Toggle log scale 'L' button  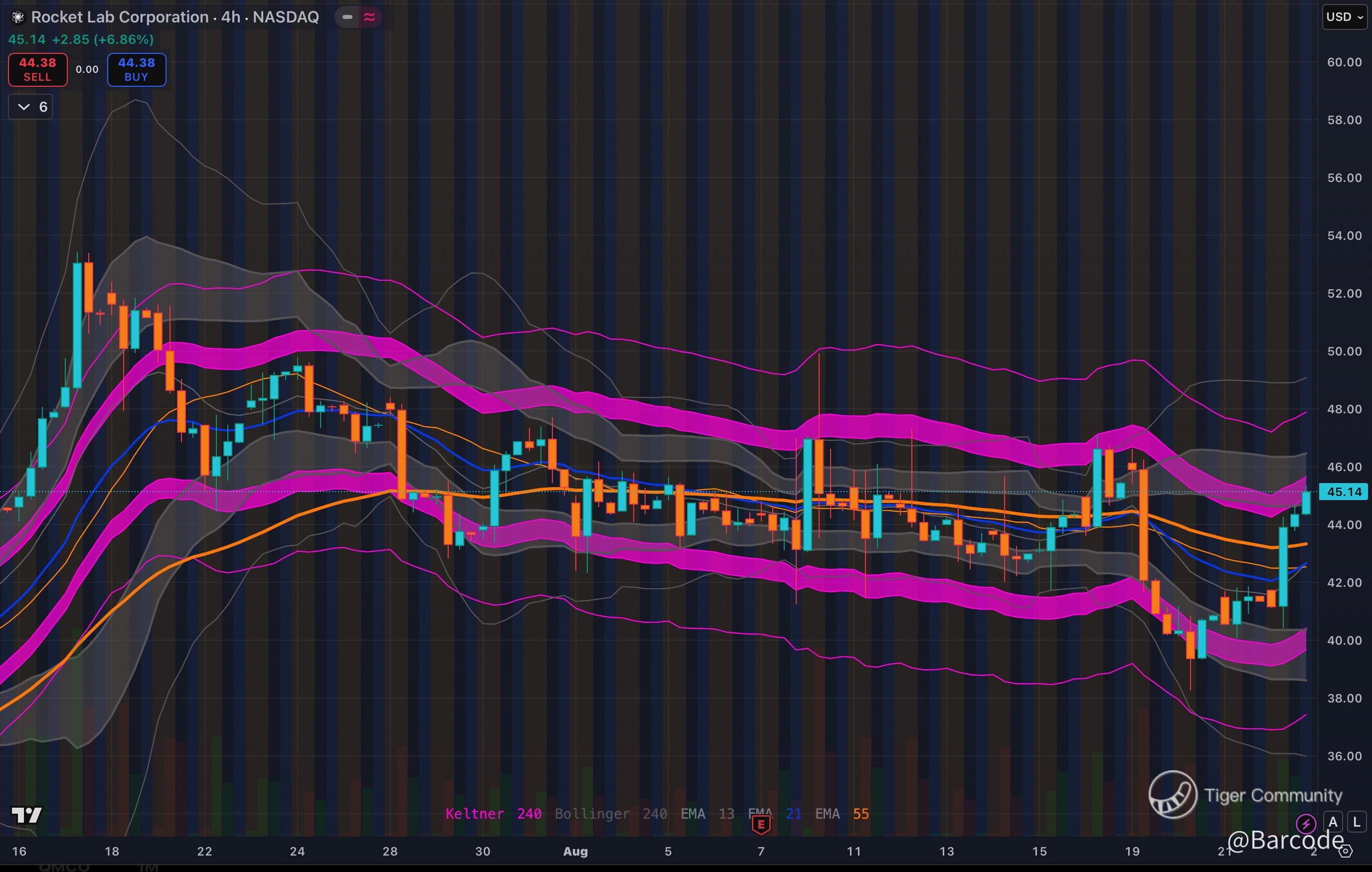pos(1357,822)
